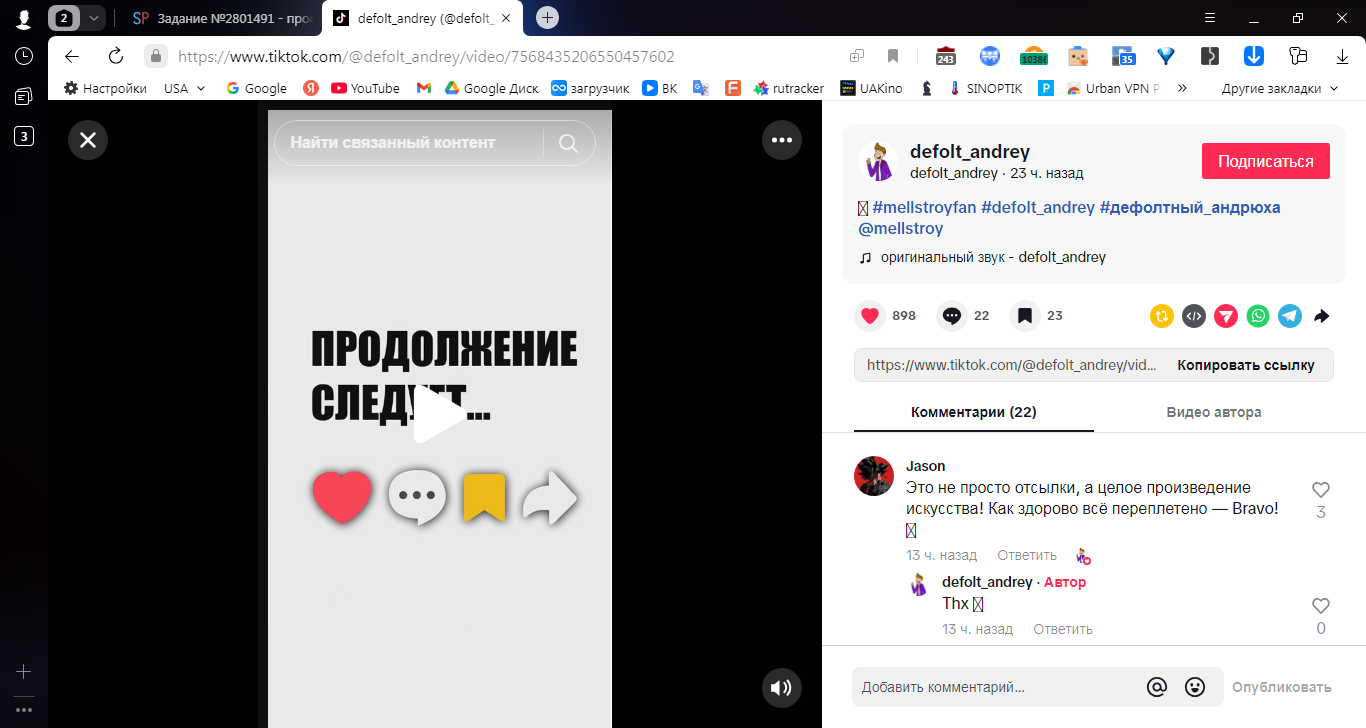
Task: Click "Ответить" under defolt_andrey's reply
Action: pyautogui.click(x=1063, y=629)
